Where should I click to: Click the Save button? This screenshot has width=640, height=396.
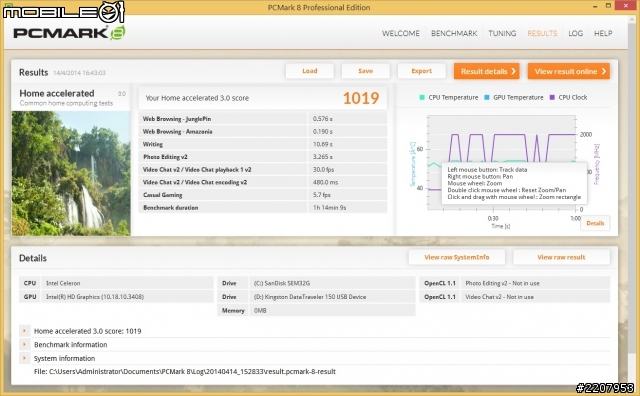click(x=365, y=71)
